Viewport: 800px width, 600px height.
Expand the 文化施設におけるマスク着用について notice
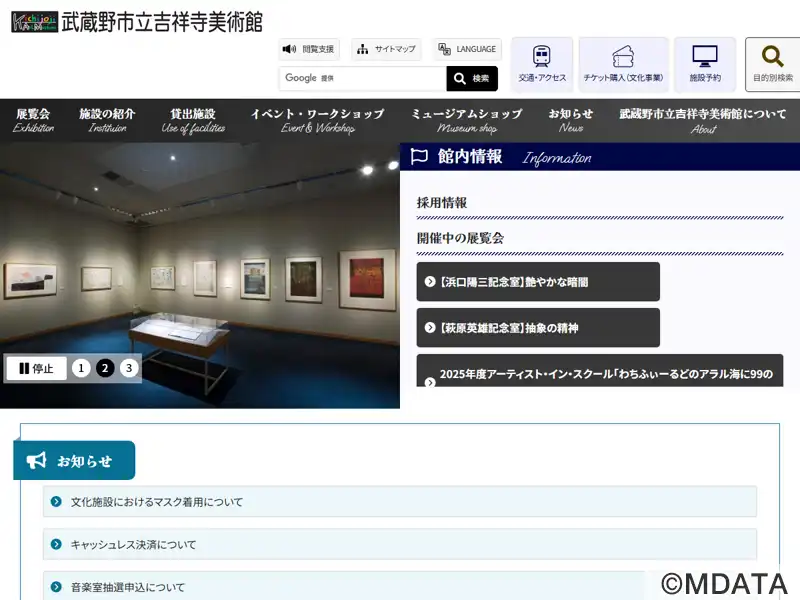[x=400, y=502]
